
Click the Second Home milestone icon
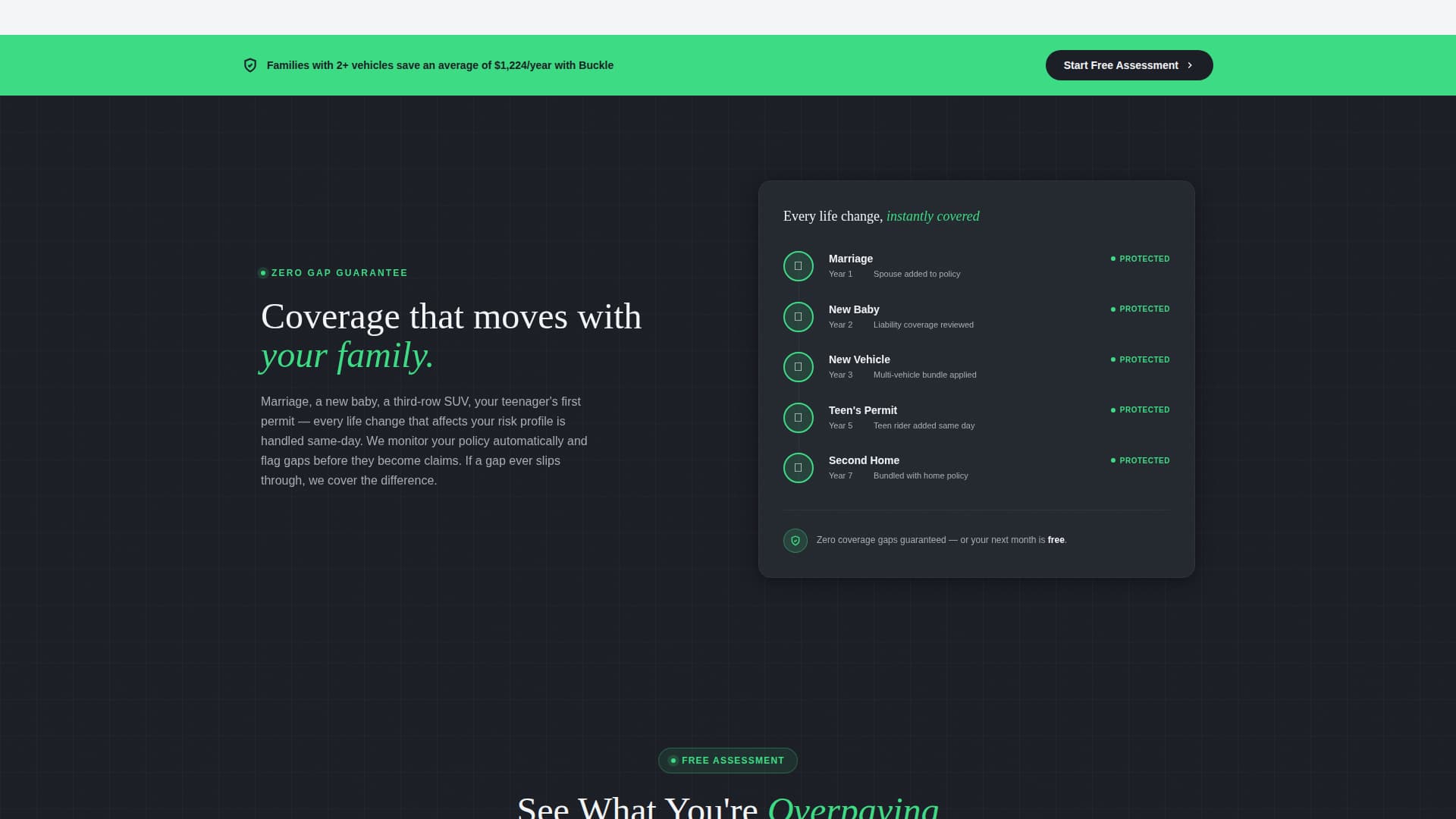[798, 468]
